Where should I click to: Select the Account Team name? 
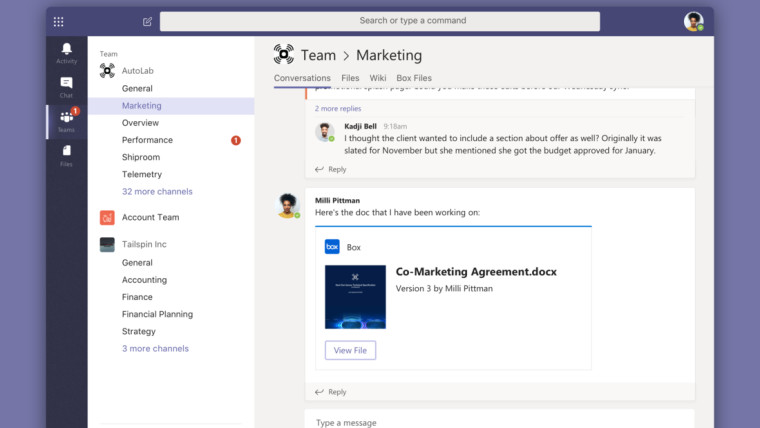[x=150, y=218]
